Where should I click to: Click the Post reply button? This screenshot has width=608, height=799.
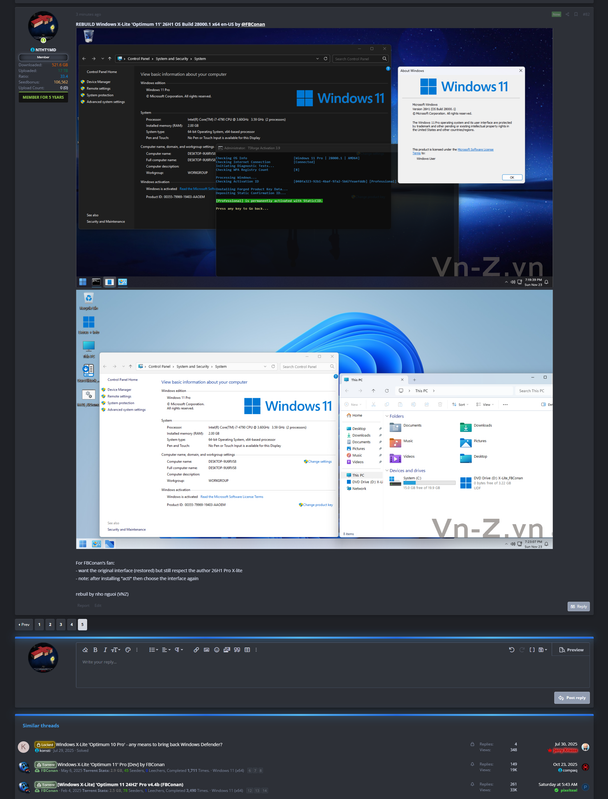(x=572, y=698)
